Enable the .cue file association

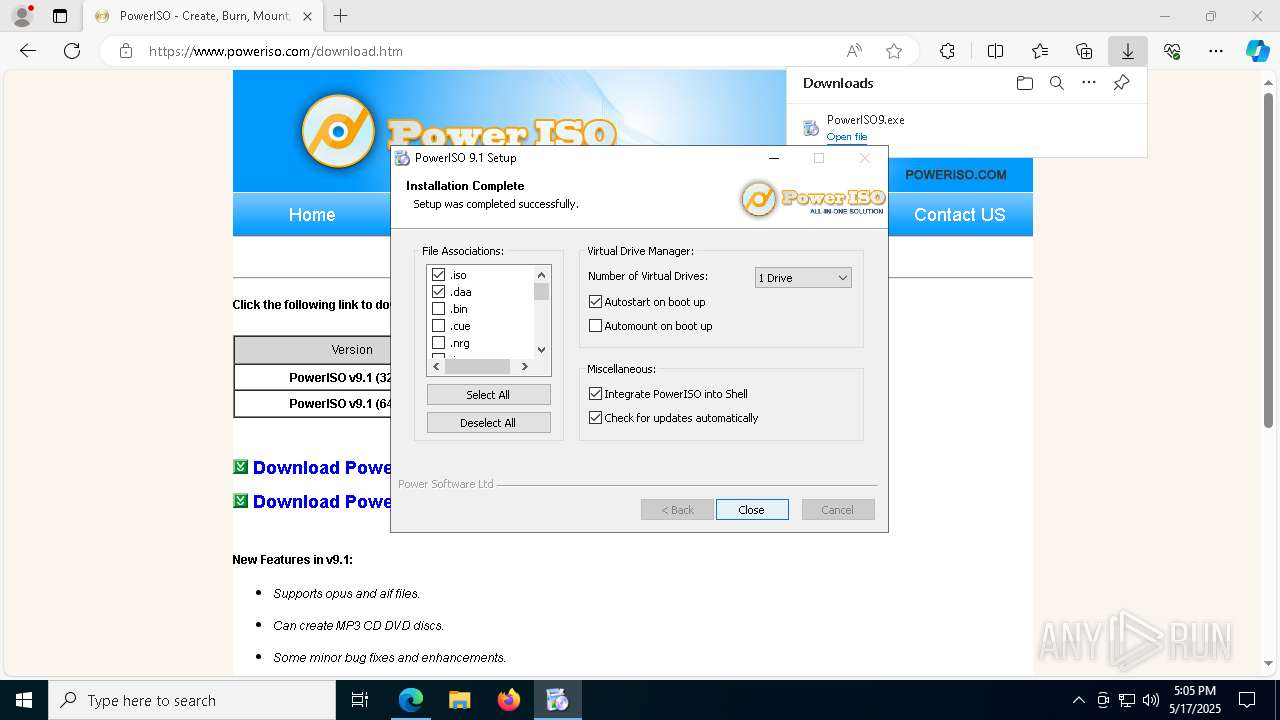point(438,326)
